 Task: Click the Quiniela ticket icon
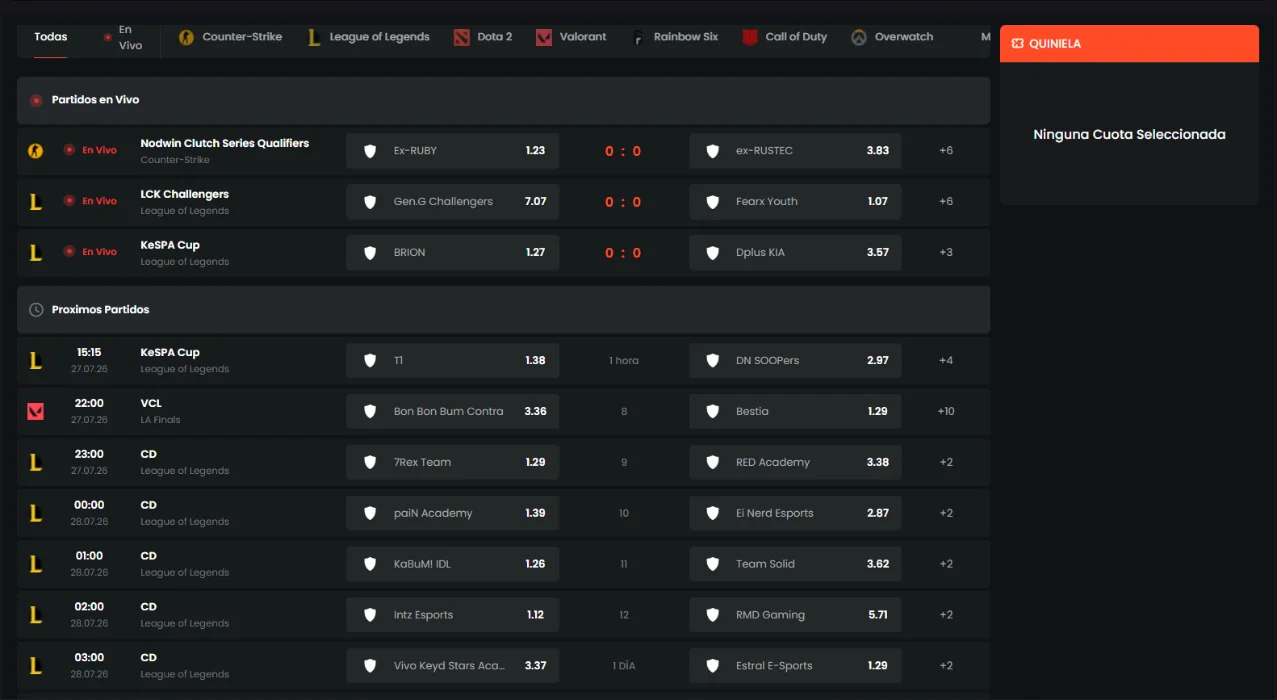(x=1018, y=44)
